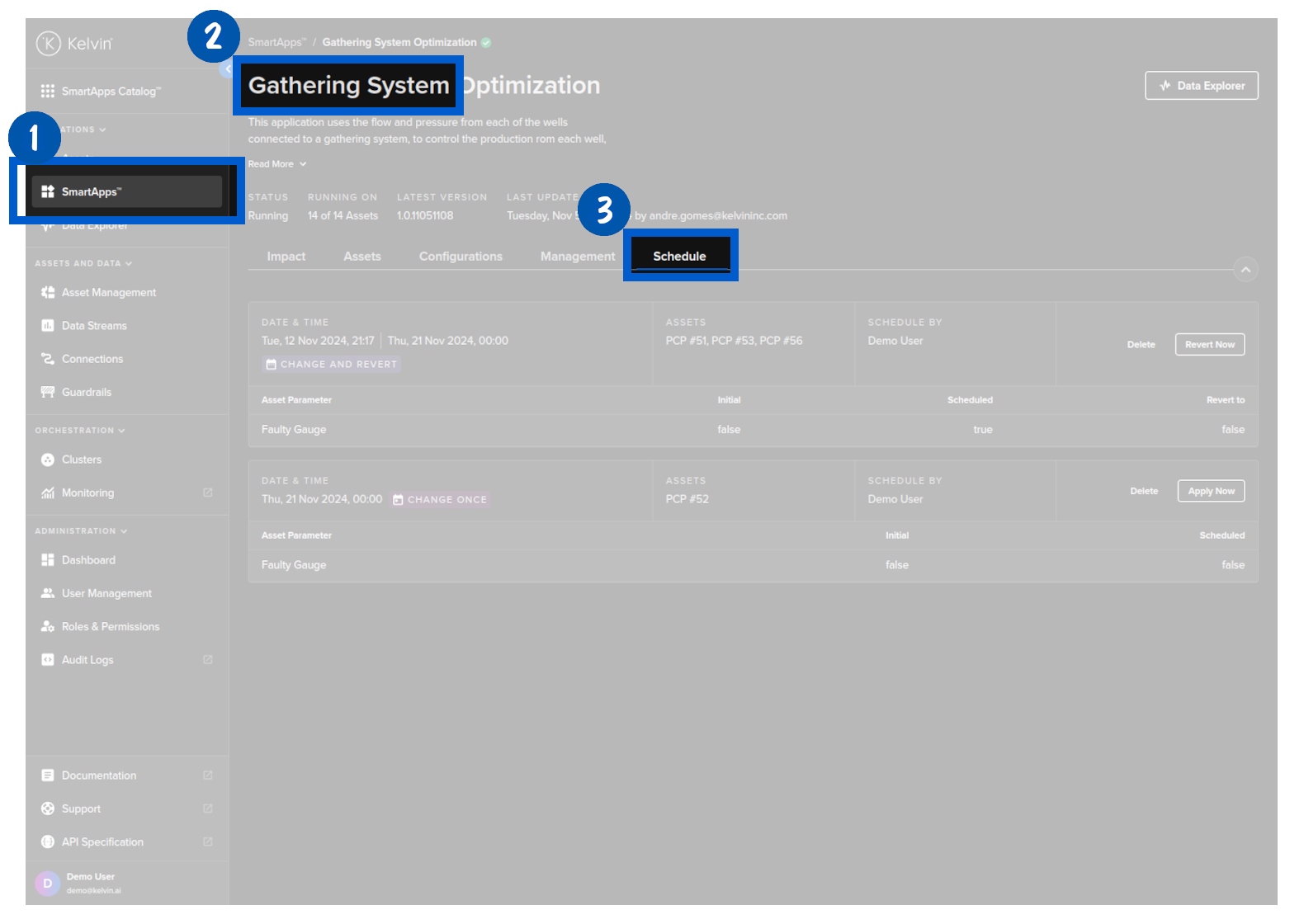
Task: Open Guardrails sidebar icon
Action: pos(48,392)
